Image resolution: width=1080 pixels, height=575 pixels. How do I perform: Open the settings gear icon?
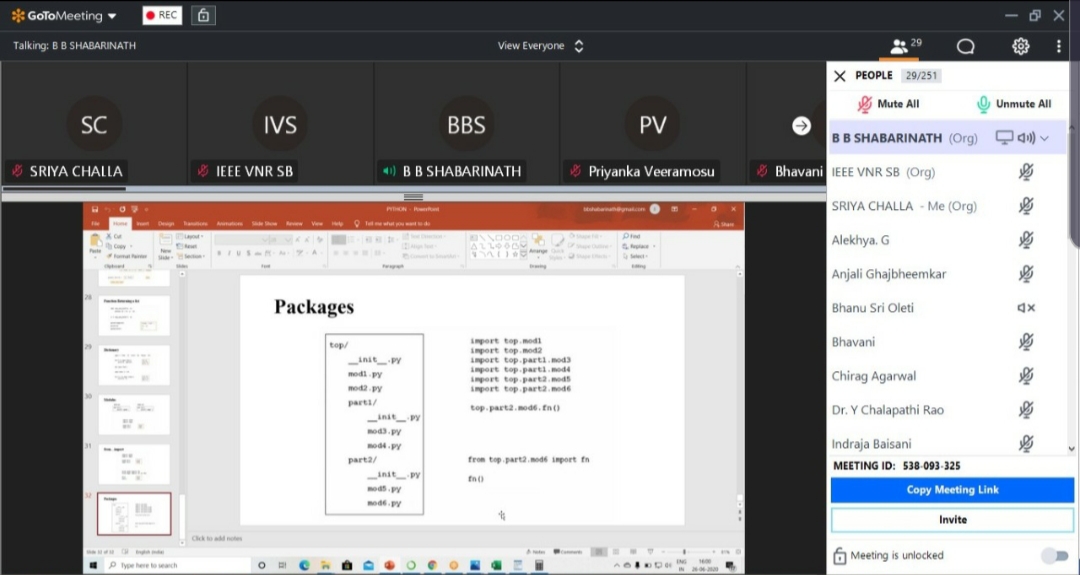tap(1020, 46)
